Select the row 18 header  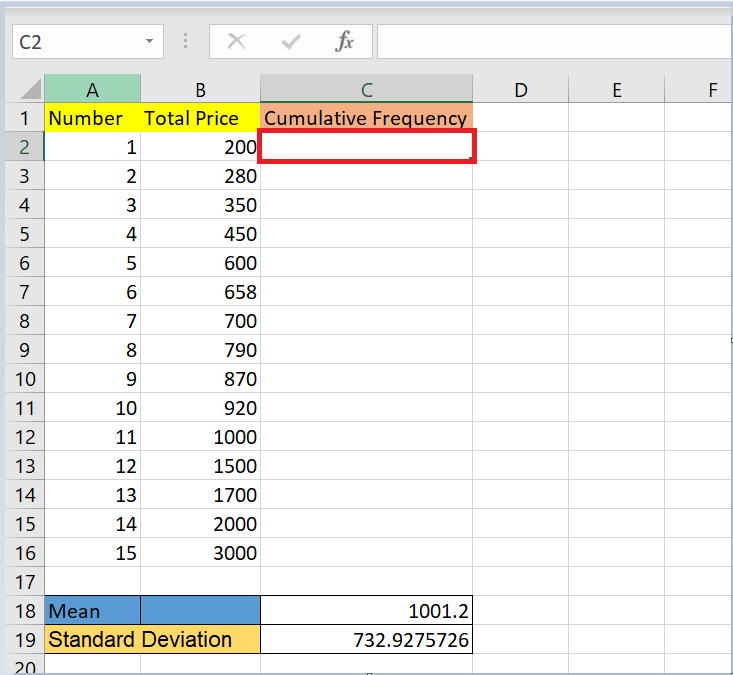pyautogui.click(x=22, y=611)
